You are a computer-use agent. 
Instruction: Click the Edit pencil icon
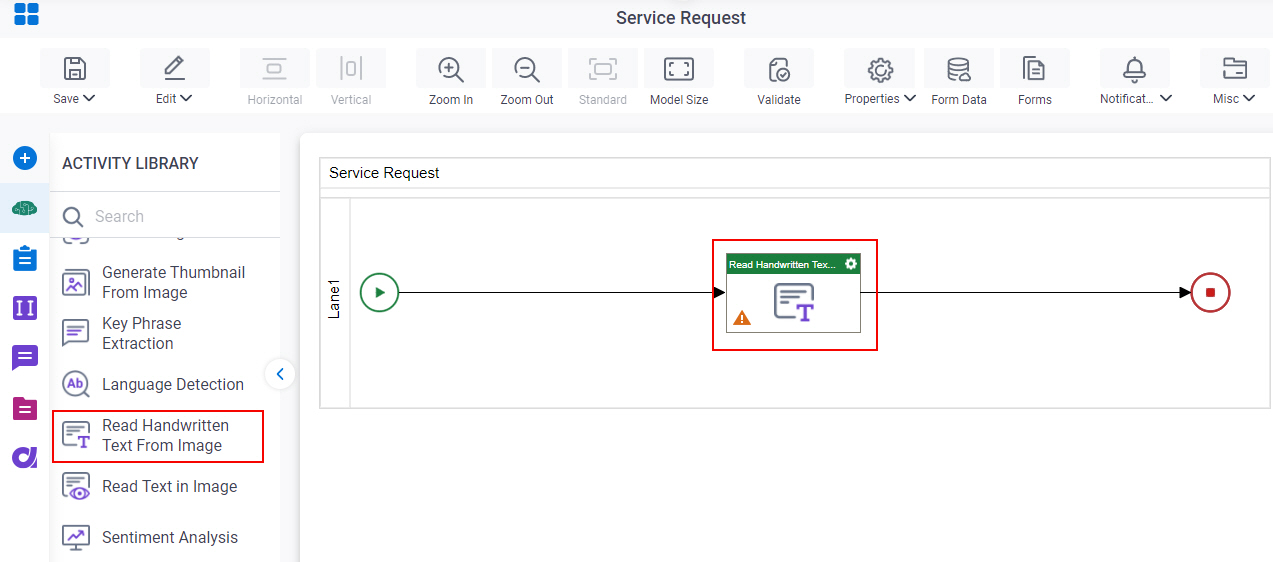click(x=174, y=69)
